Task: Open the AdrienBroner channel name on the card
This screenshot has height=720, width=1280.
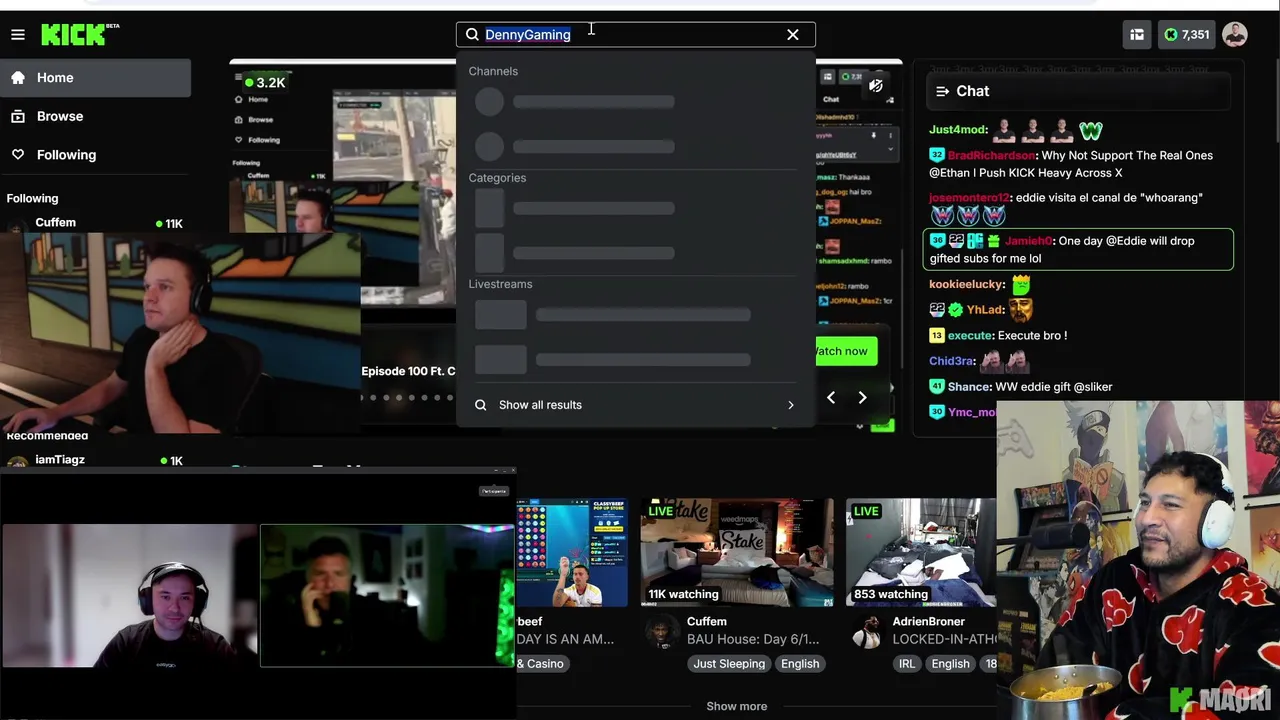Action: (929, 622)
